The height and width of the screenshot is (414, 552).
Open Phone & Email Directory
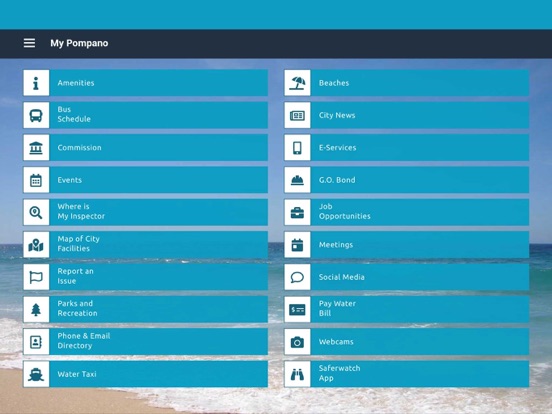pos(145,342)
